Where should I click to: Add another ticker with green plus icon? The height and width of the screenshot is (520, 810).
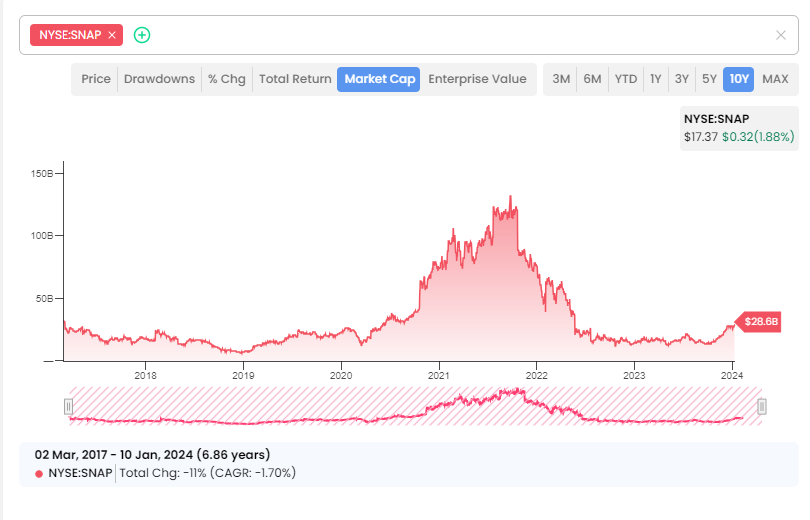(142, 35)
